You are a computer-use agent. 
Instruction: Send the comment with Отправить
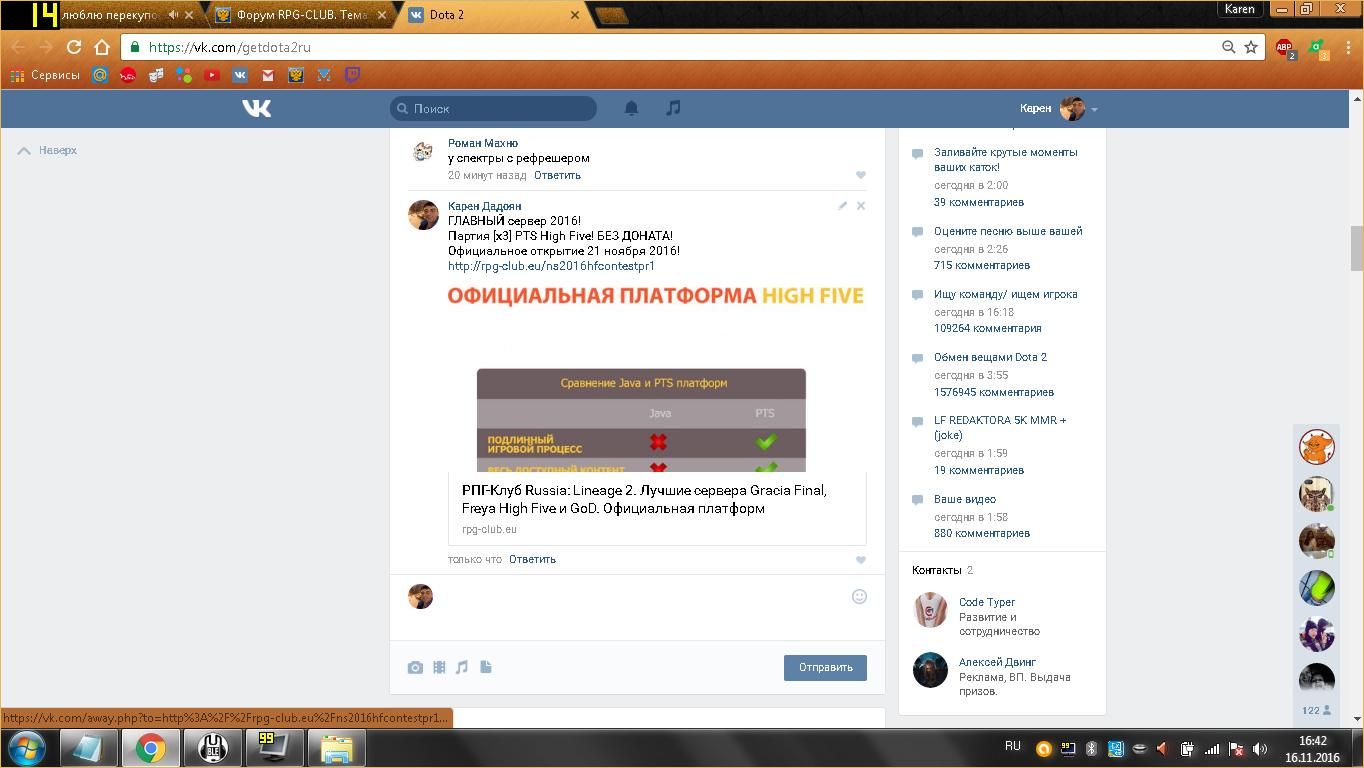coord(825,667)
